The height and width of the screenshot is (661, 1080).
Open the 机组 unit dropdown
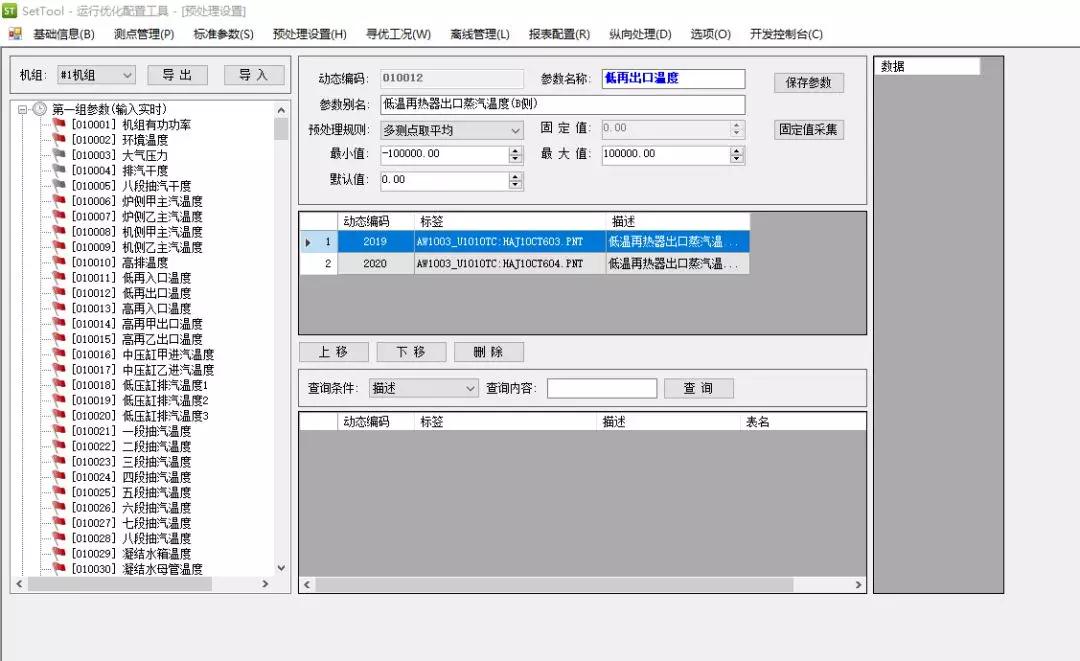[127, 75]
